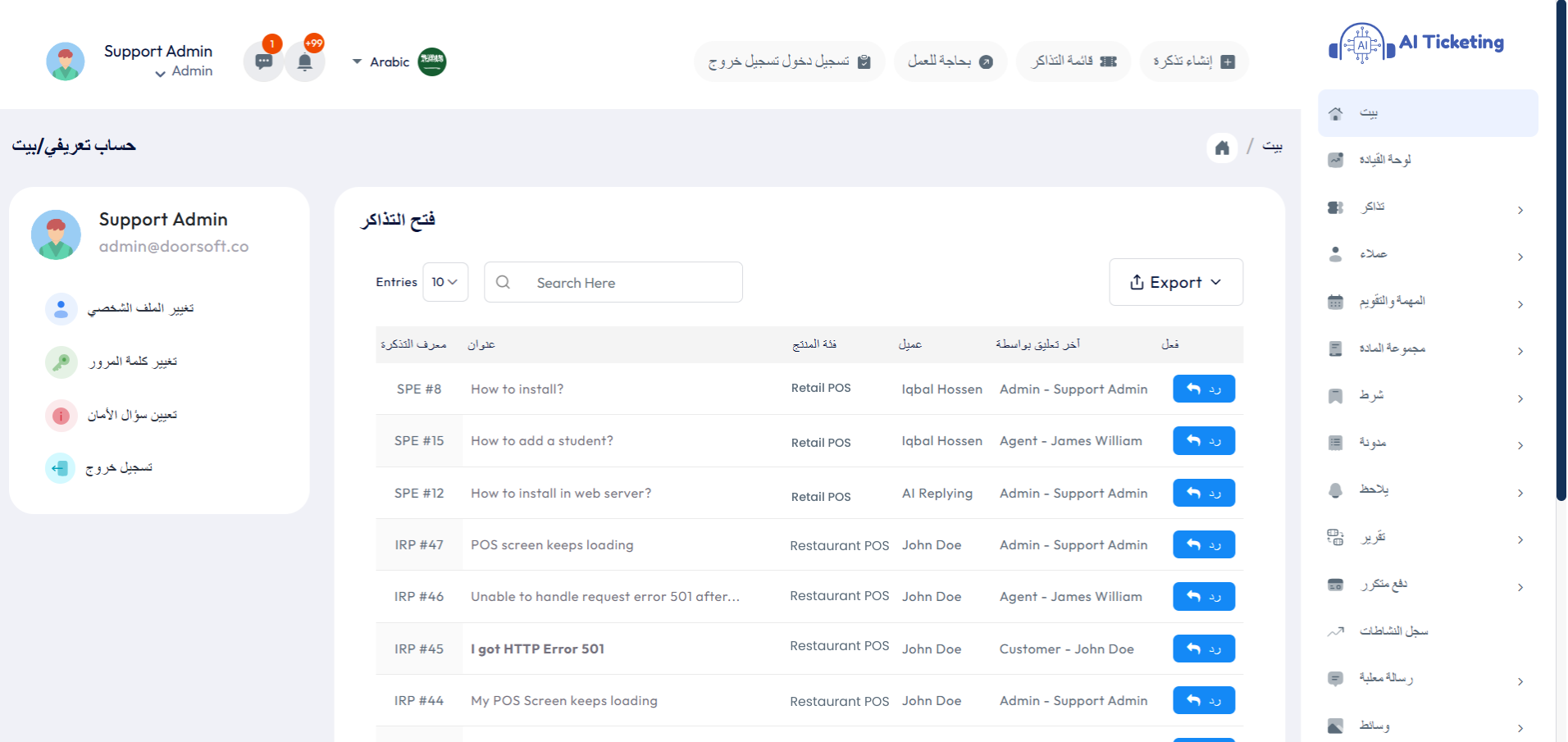Open the Entries count dropdown

444,282
